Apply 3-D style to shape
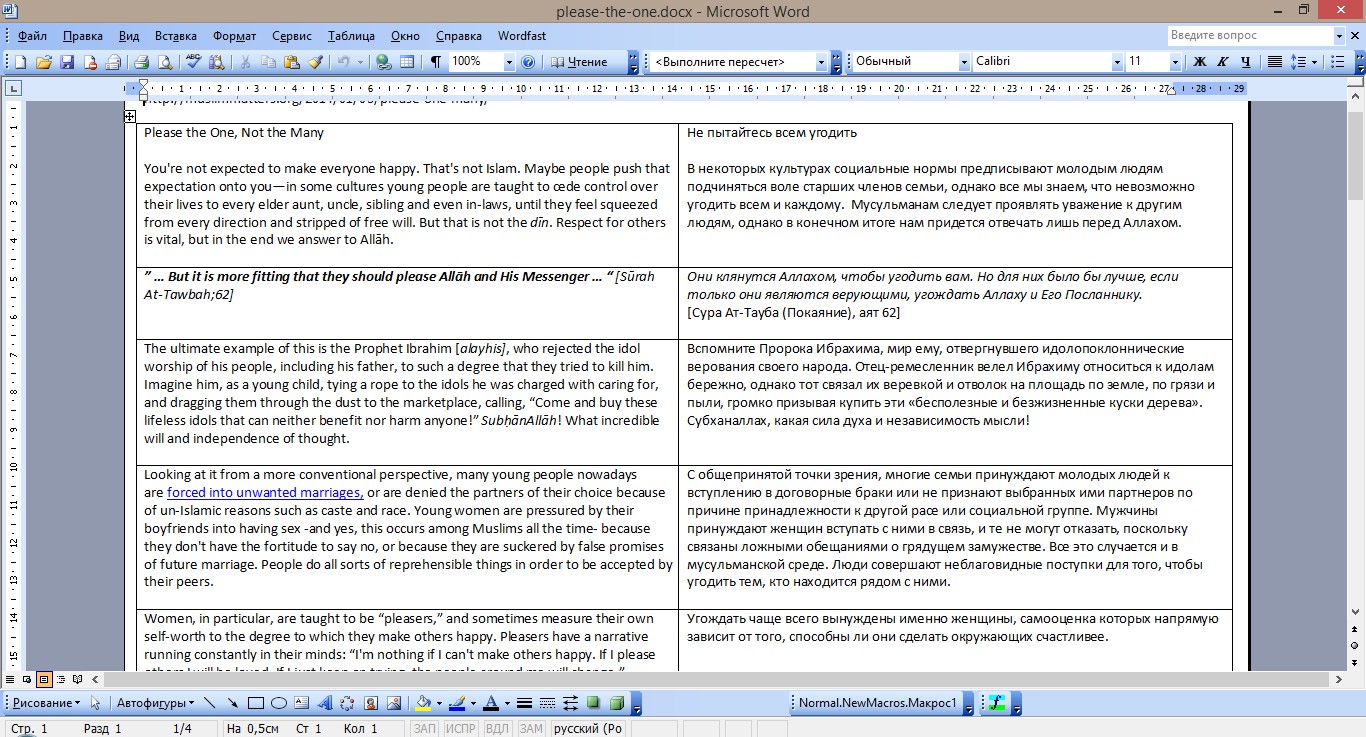Viewport: 1366px width, 737px height. click(617, 703)
